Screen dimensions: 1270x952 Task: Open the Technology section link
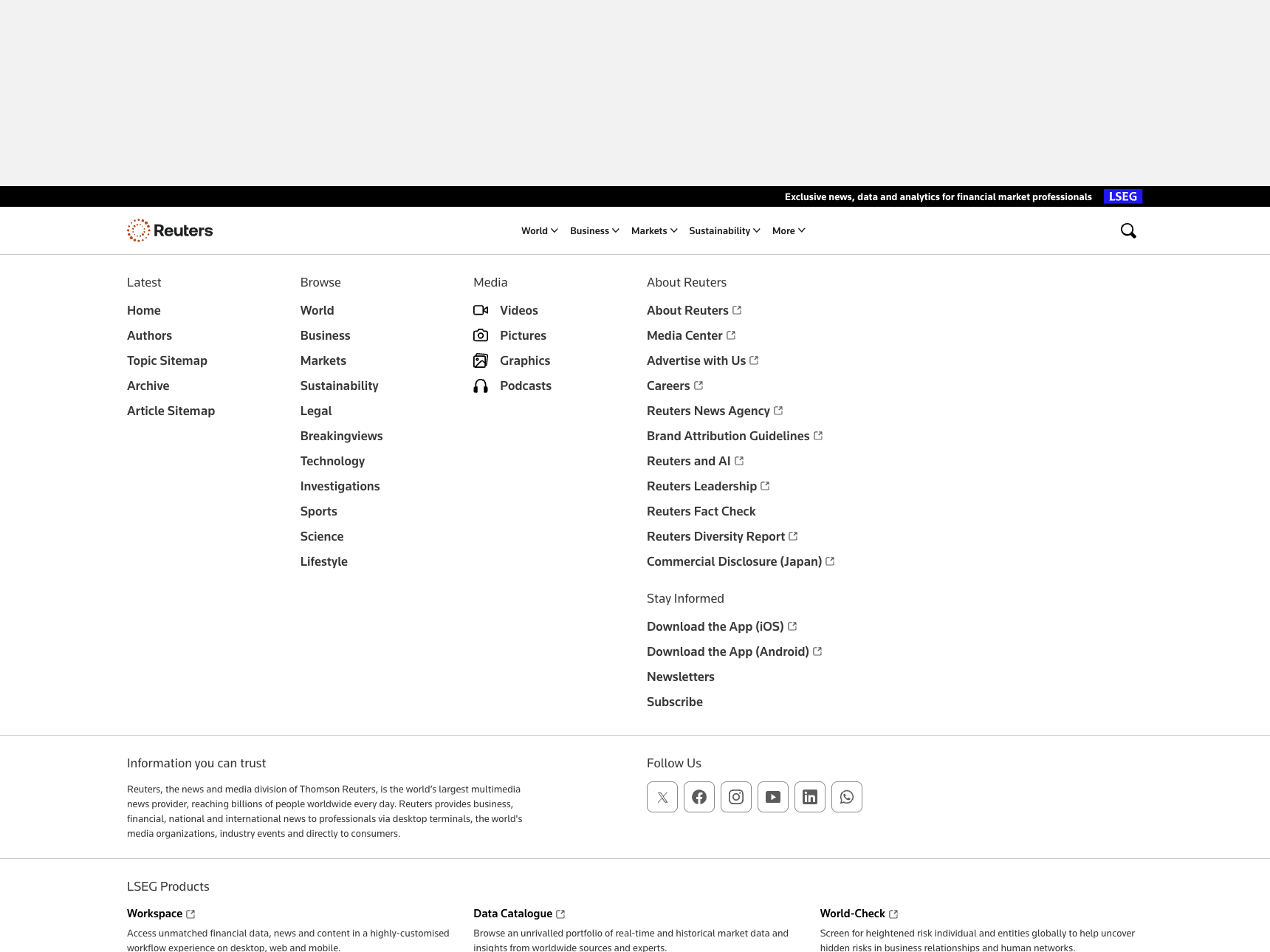(x=333, y=461)
